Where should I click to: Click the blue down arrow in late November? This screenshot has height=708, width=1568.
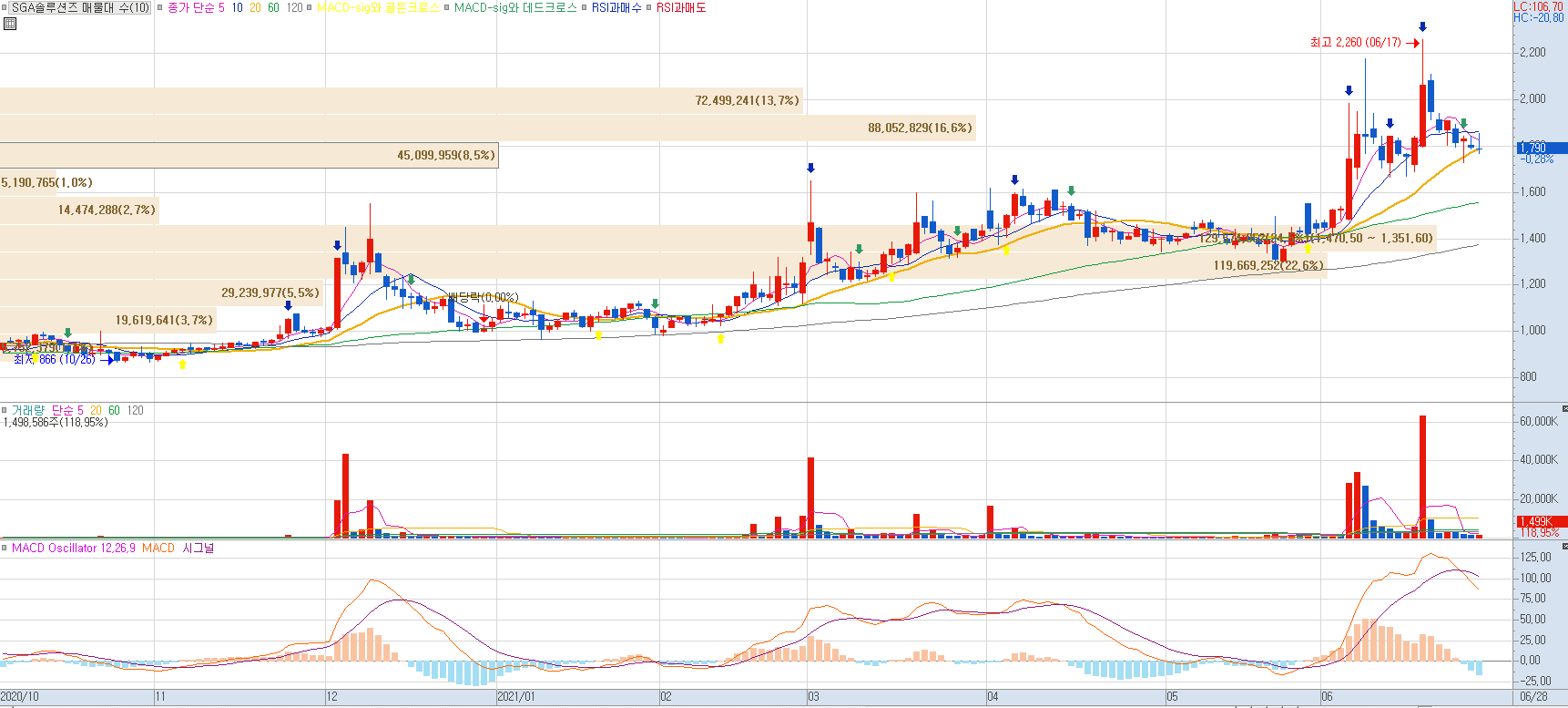tap(288, 306)
